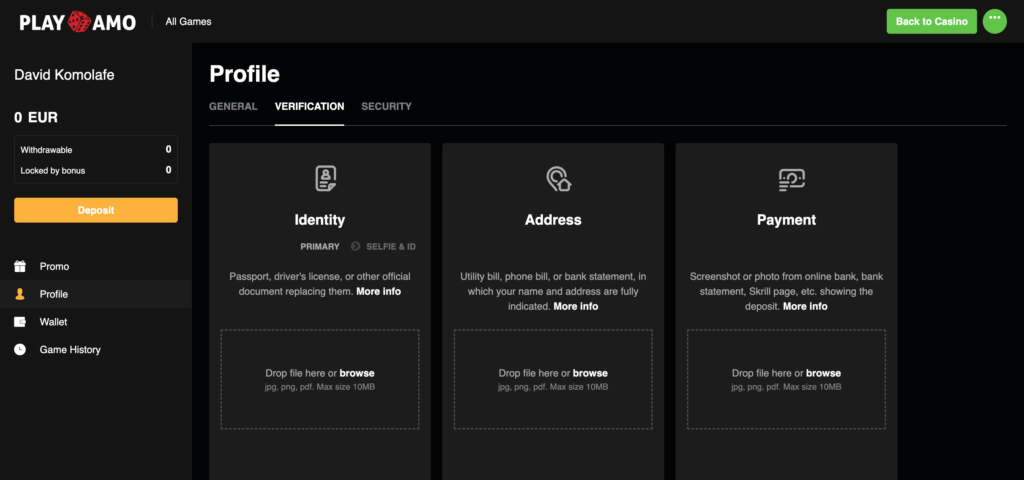Click the Identity card title
The image size is (1024, 480).
click(320, 220)
